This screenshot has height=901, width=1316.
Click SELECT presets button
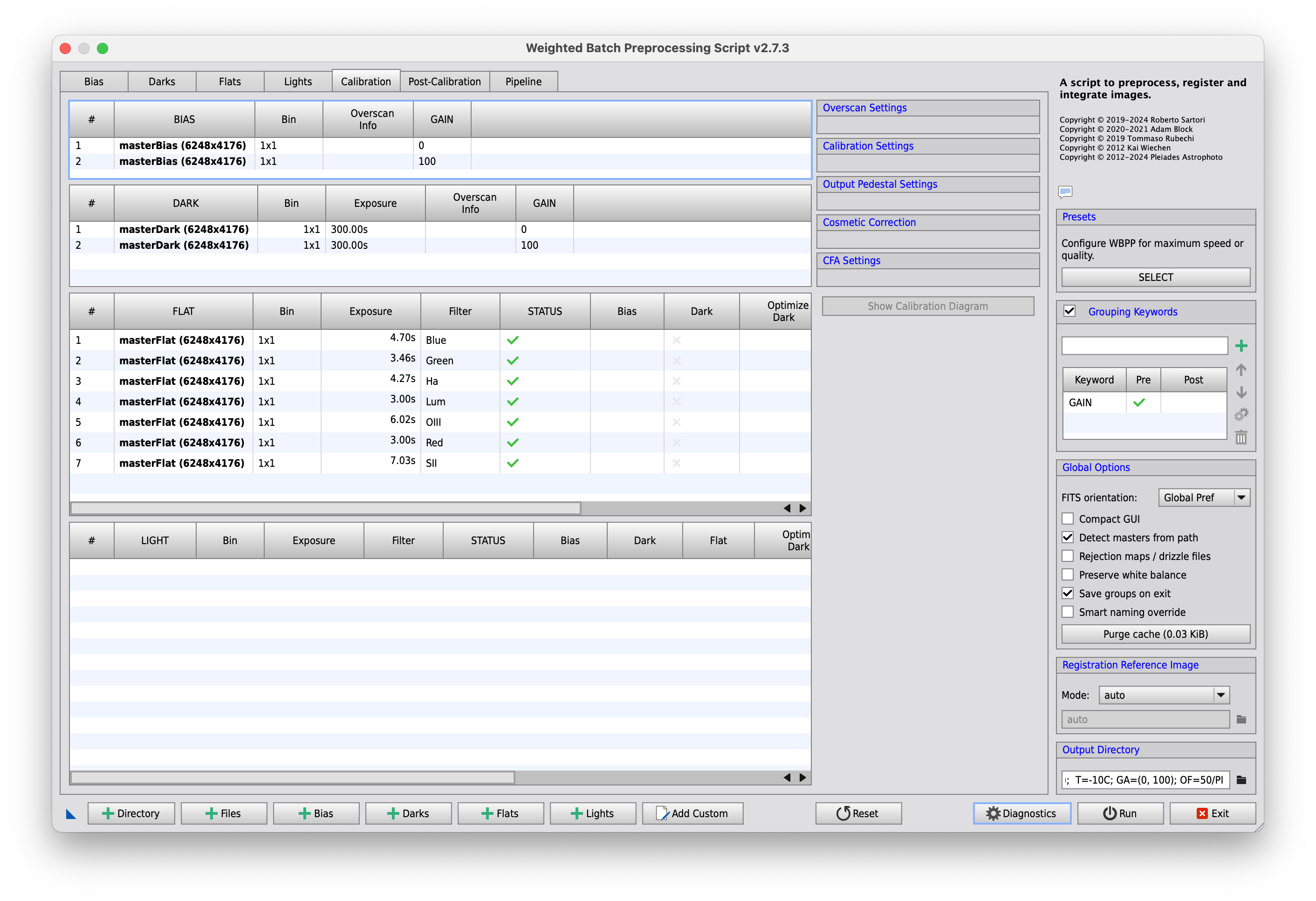1156,277
